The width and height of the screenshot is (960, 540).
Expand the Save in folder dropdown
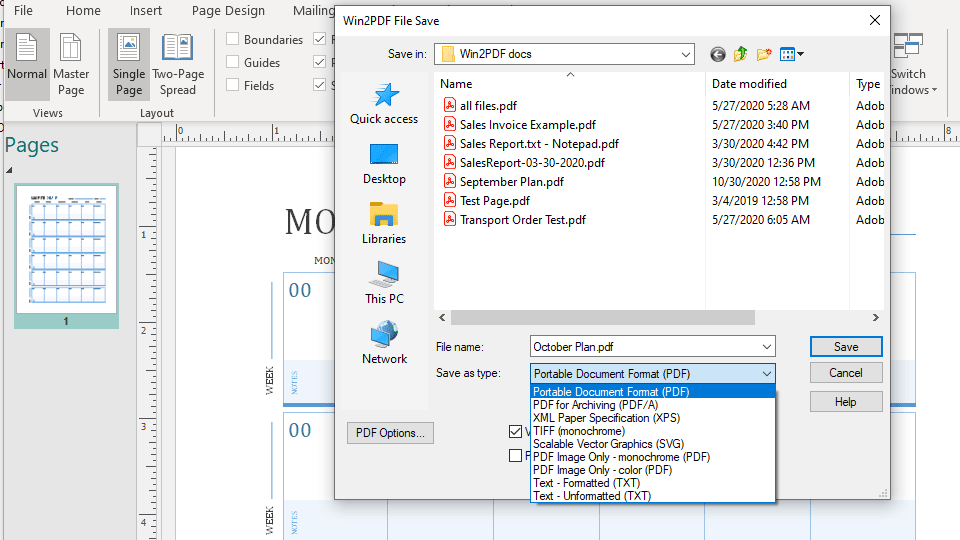click(685, 54)
